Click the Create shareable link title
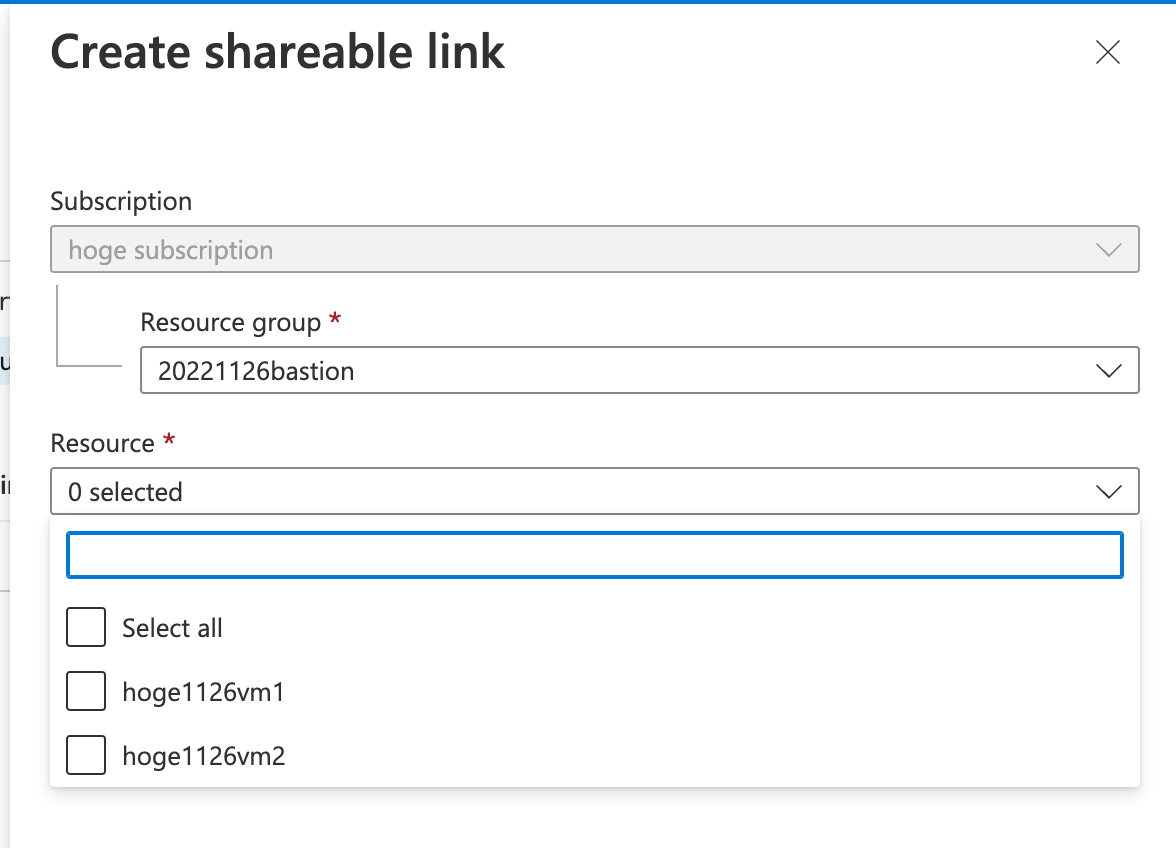The height and width of the screenshot is (848, 1176). (x=278, y=52)
